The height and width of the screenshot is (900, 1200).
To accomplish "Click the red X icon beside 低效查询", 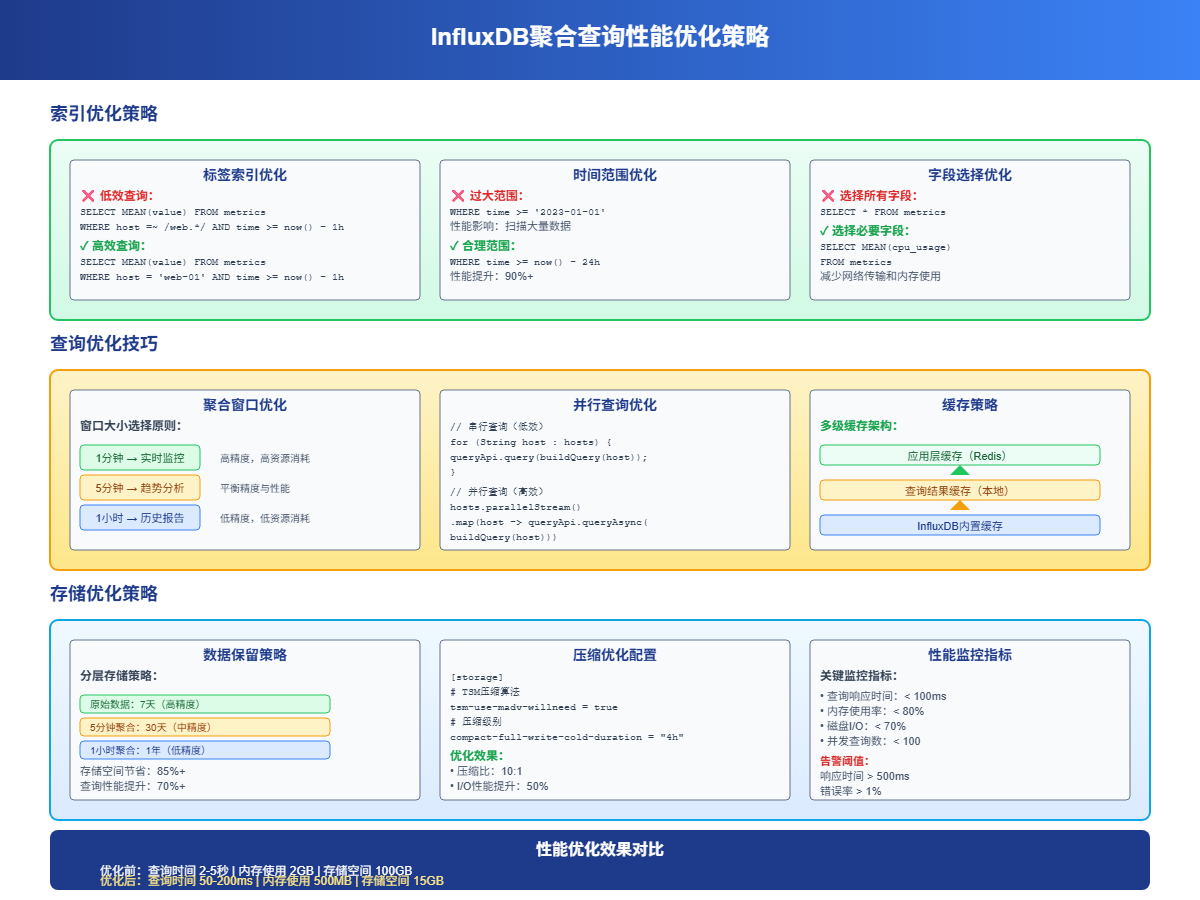I will (x=87, y=194).
